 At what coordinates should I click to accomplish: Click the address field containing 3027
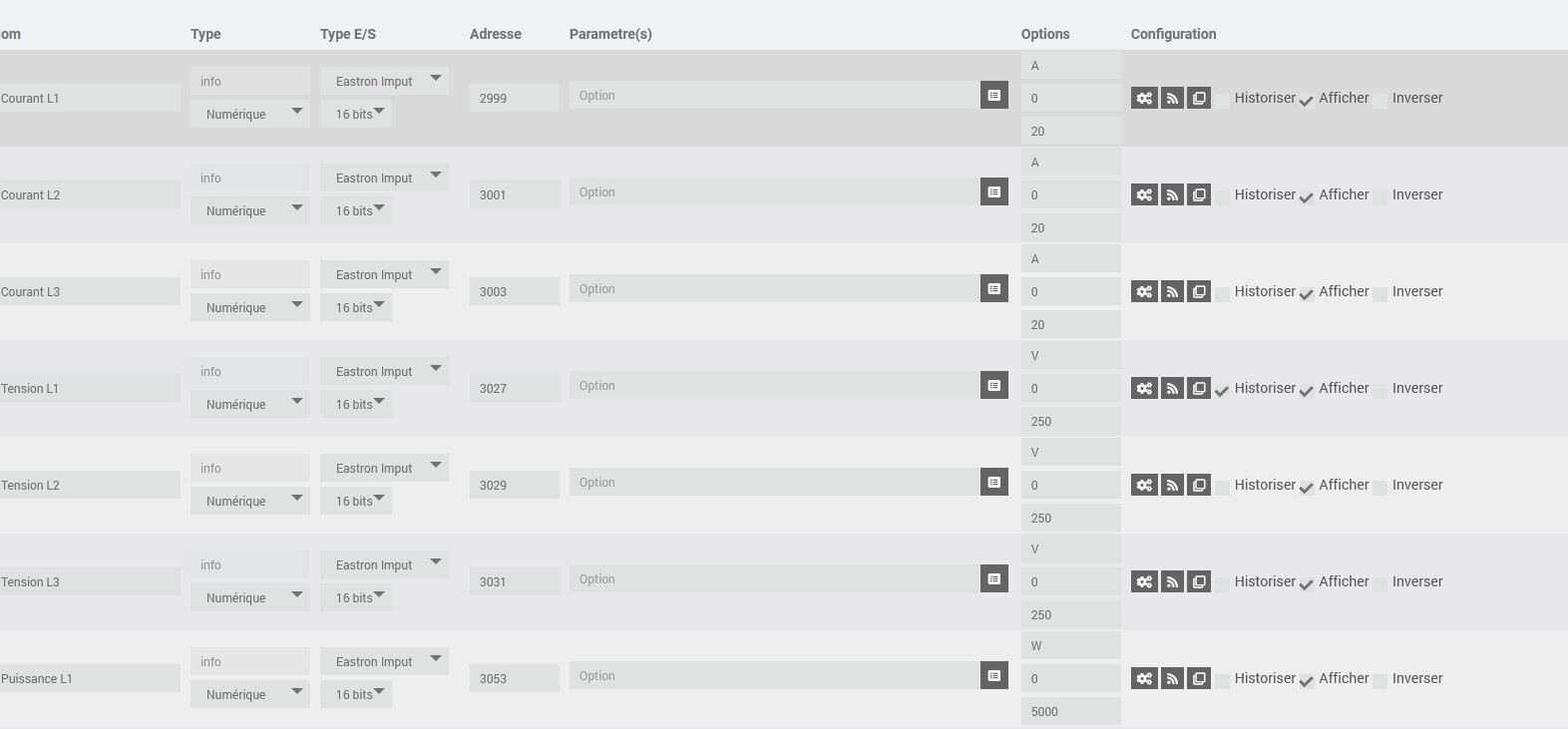pos(514,388)
